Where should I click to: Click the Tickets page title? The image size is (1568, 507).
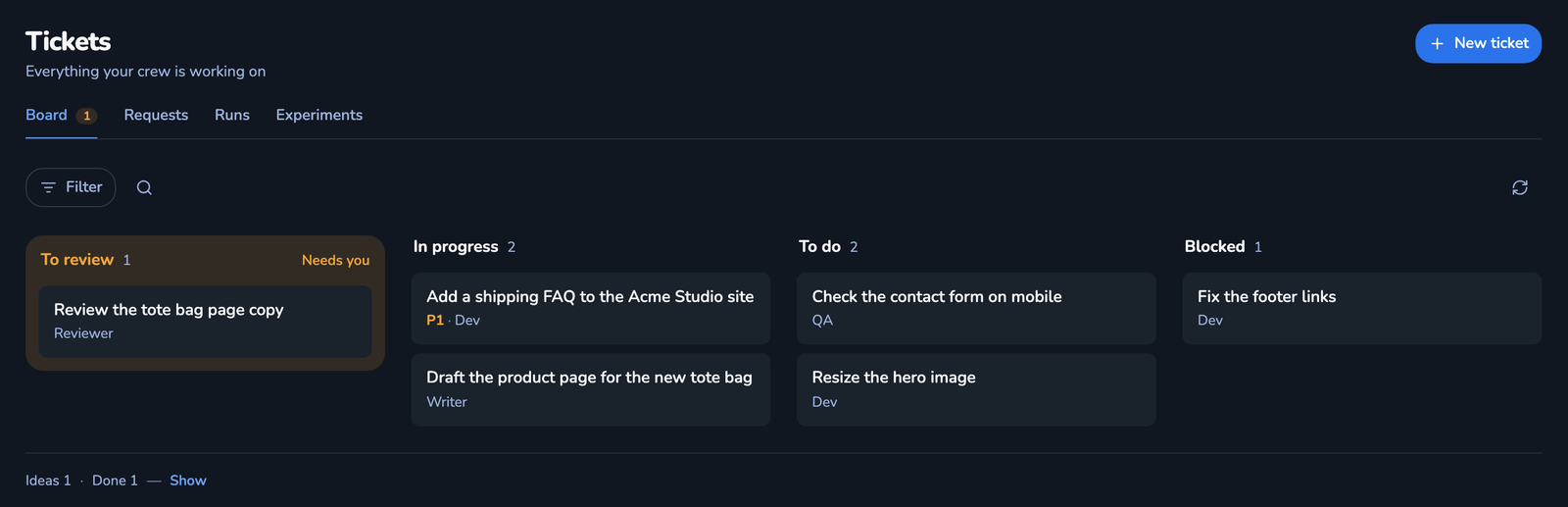68,41
